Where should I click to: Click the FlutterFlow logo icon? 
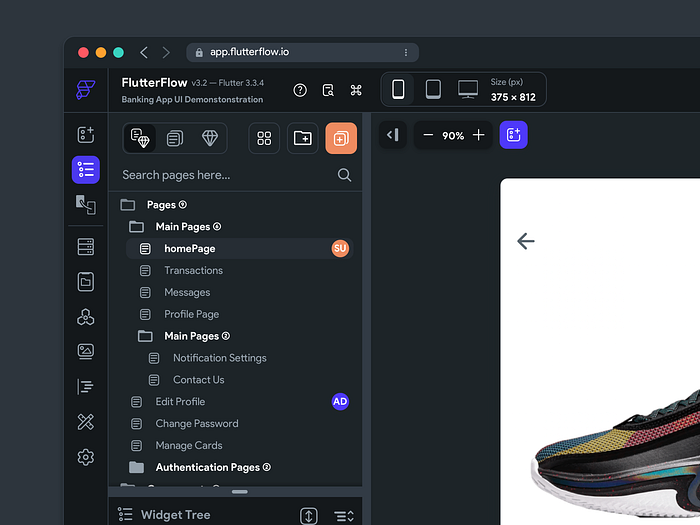click(85, 89)
